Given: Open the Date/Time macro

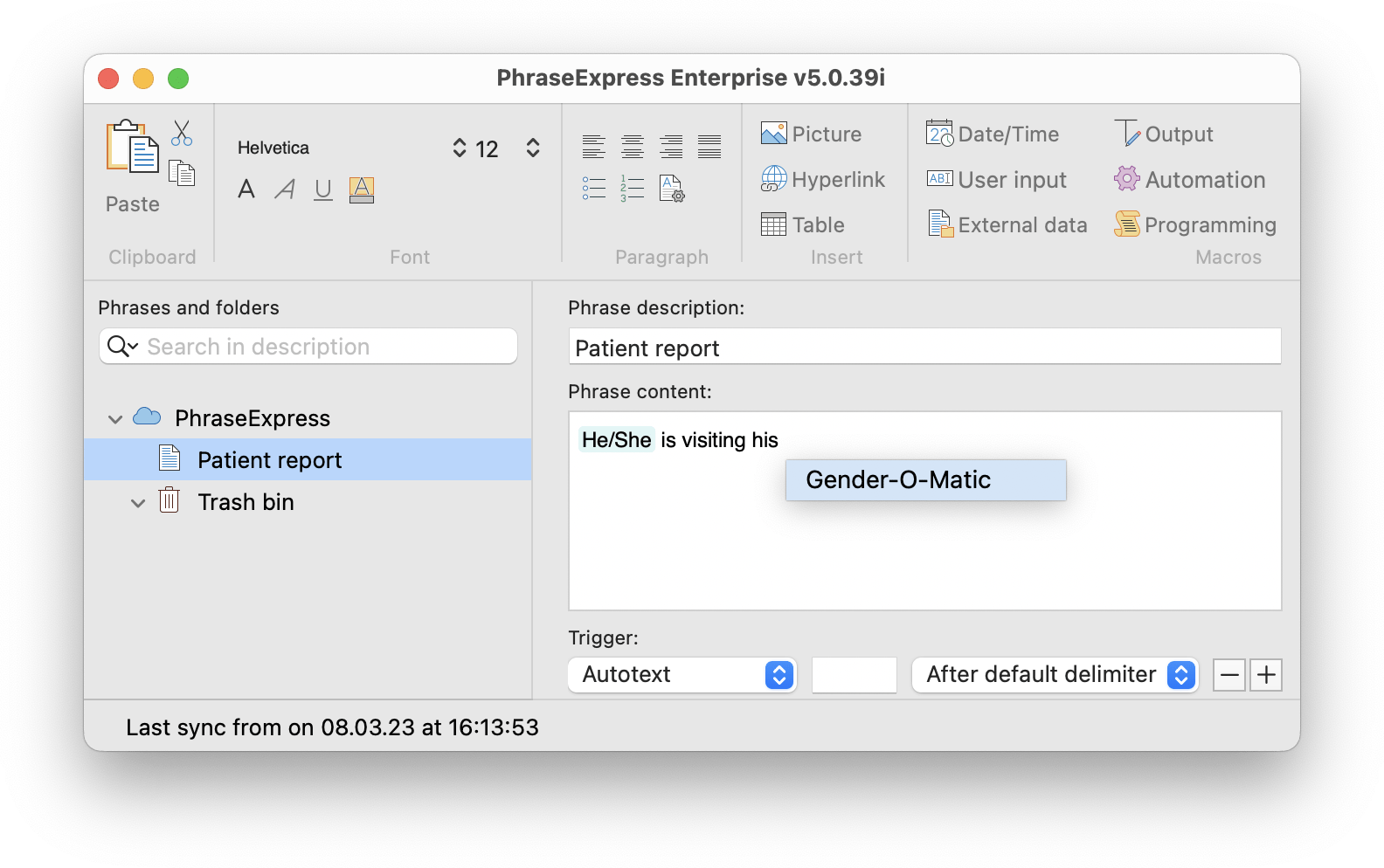Looking at the screenshot, I should pyautogui.click(x=992, y=134).
